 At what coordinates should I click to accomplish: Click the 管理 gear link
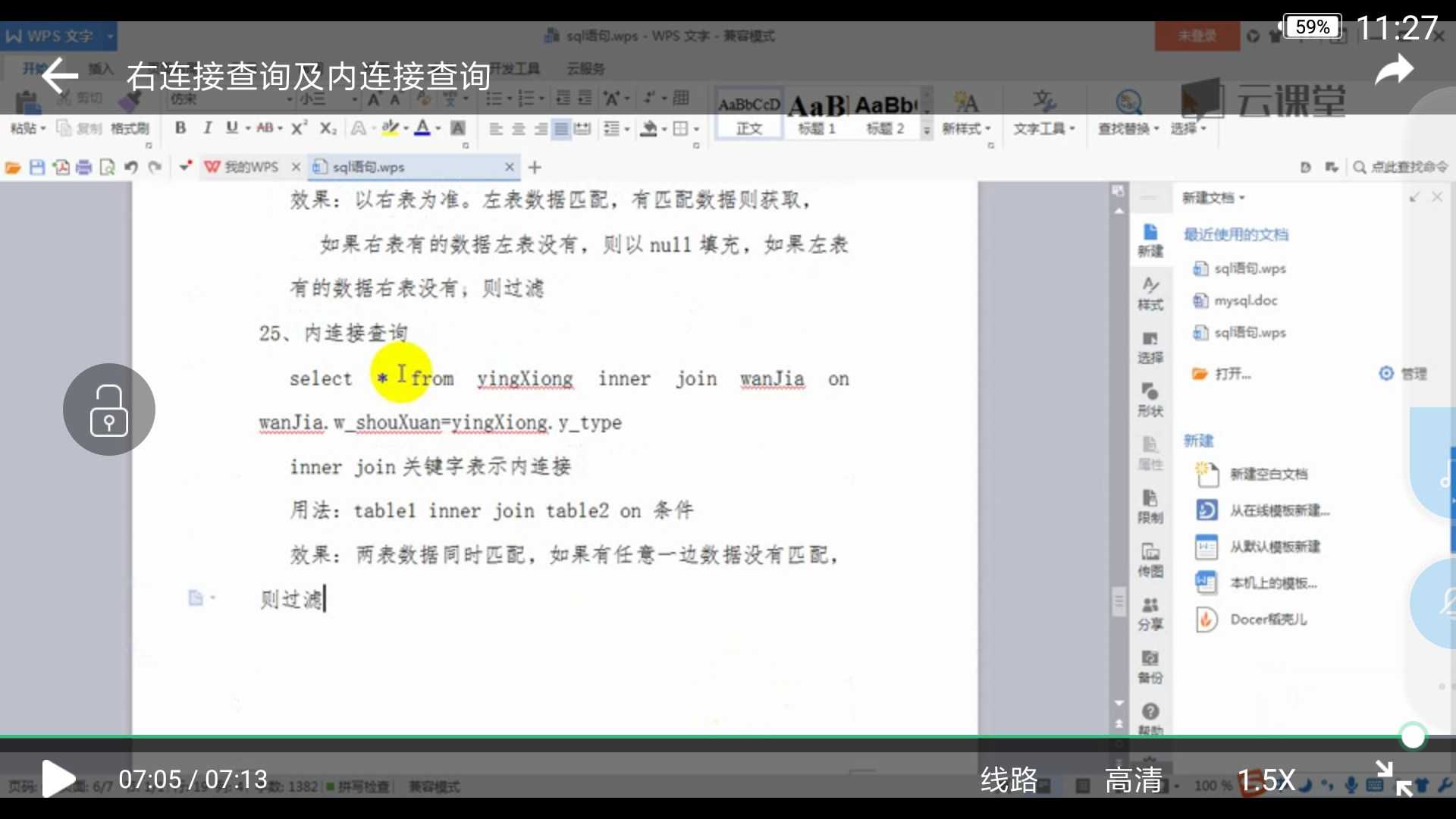[x=1403, y=373]
